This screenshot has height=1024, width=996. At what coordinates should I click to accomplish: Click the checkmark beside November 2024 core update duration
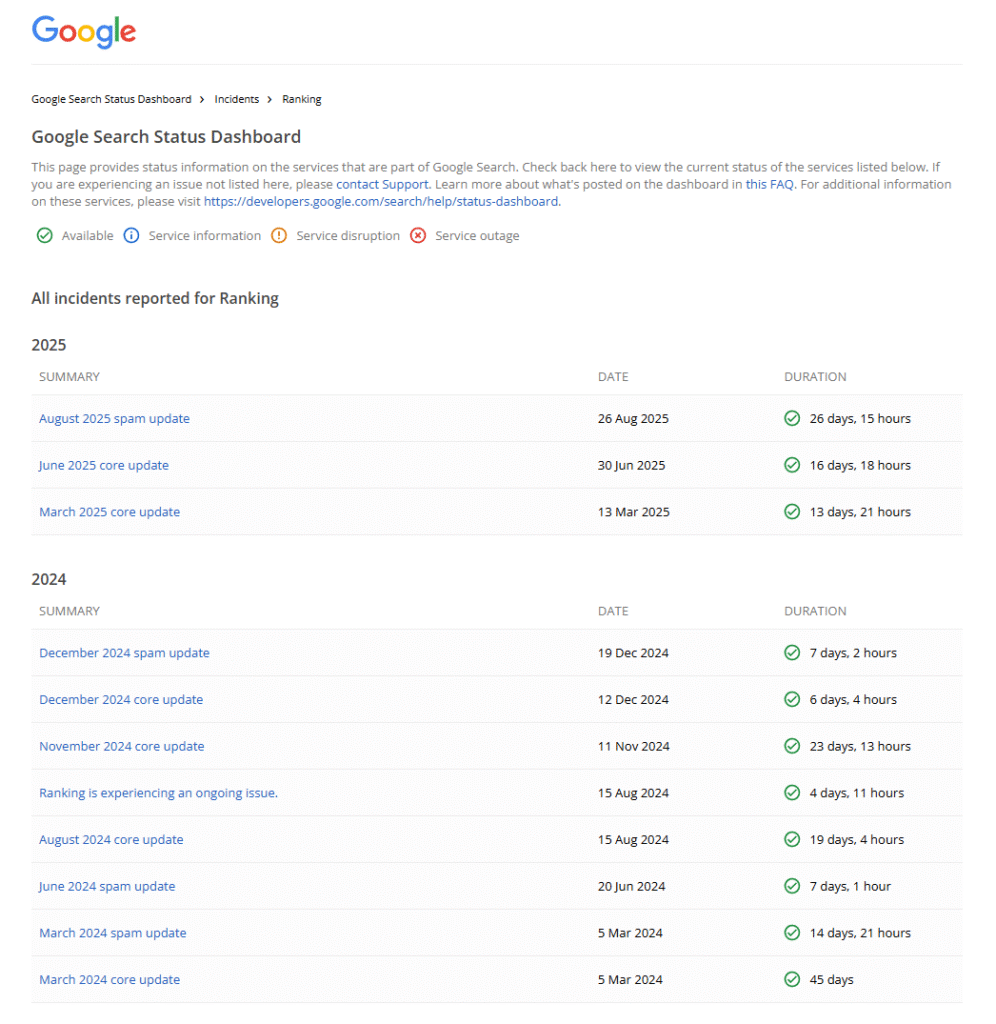coord(790,746)
